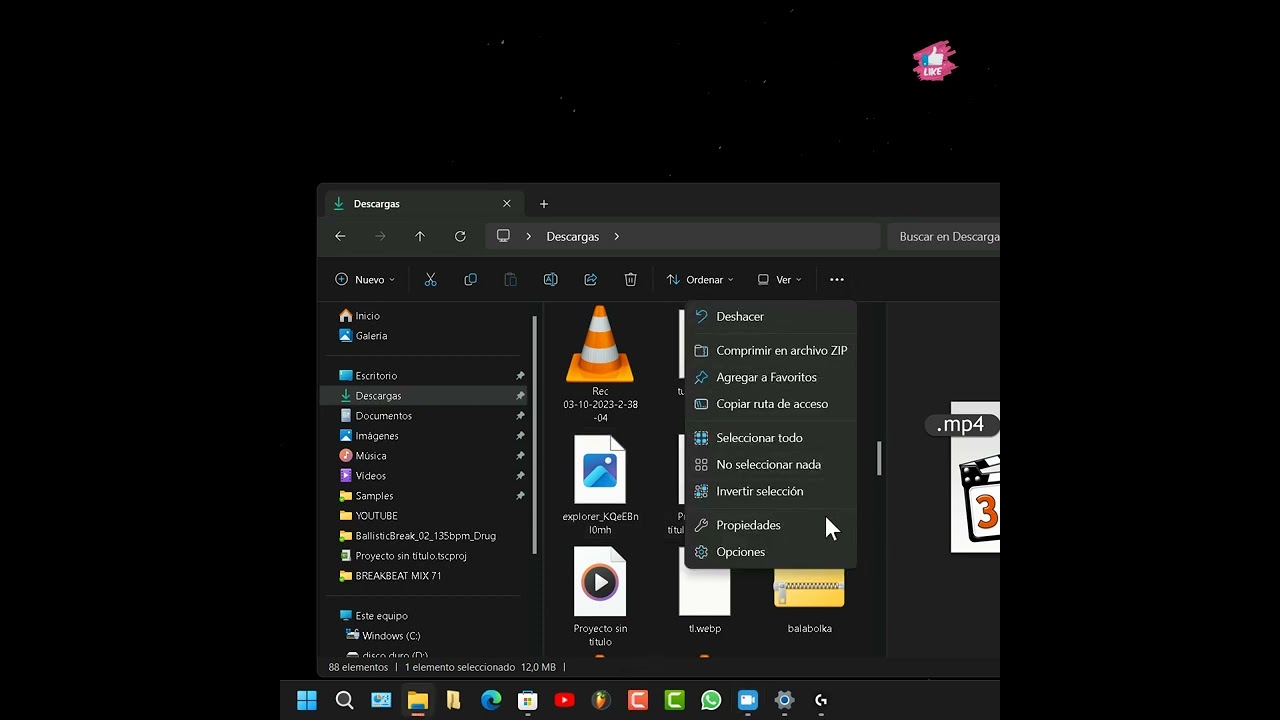
Task: Close the Descargas tab
Action: pyautogui.click(x=507, y=204)
